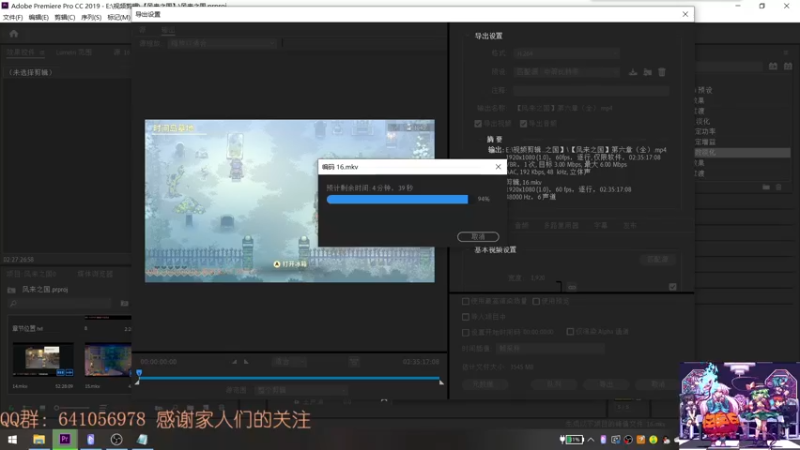Open the 预设 preset dropdown
Viewport: 800px width, 450px height.
point(566,72)
